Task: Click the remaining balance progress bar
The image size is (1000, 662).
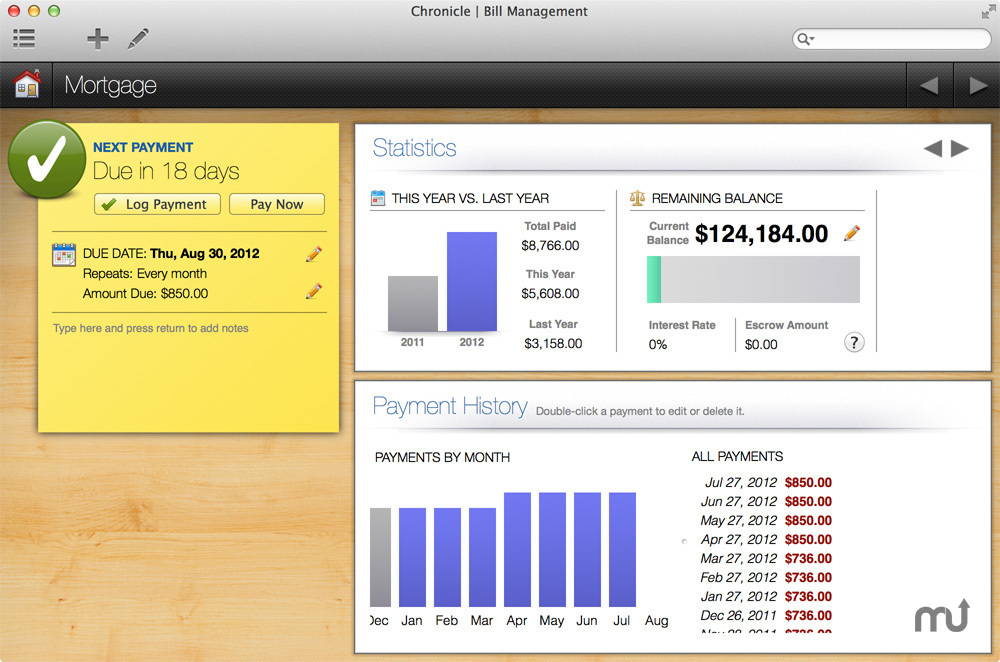Action: 753,279
